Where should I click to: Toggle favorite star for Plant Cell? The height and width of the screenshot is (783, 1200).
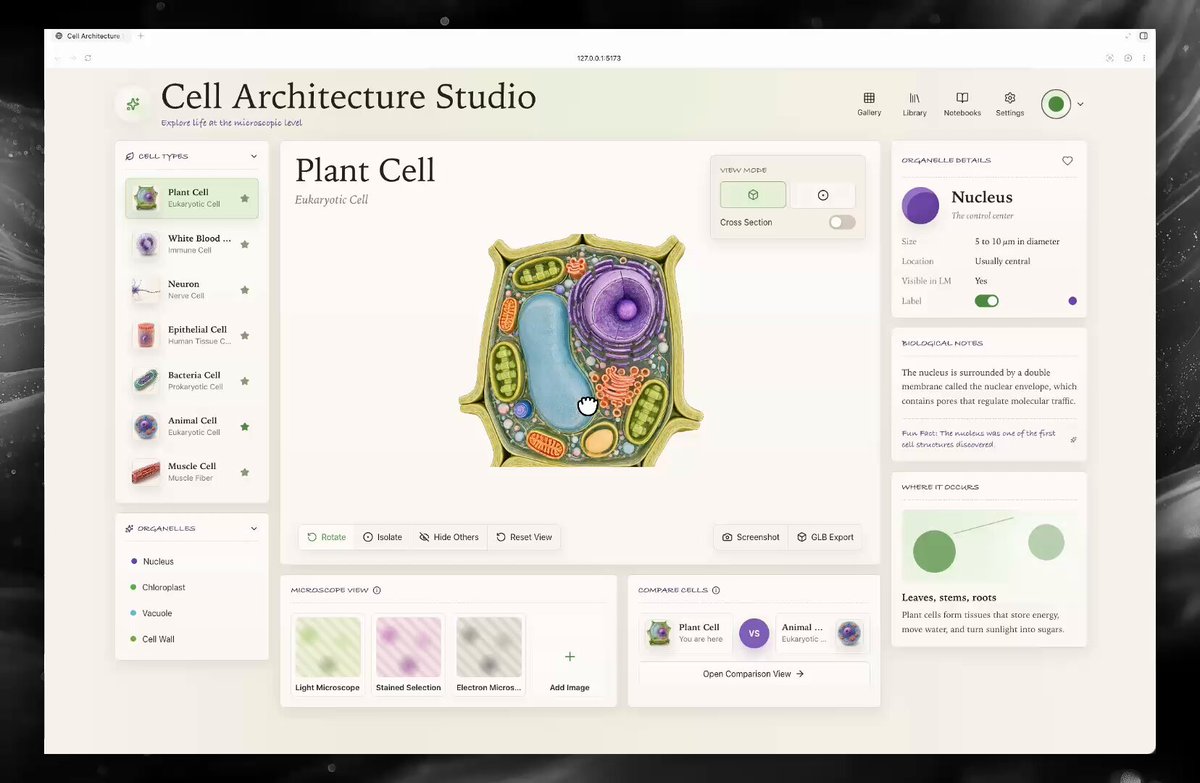pos(245,198)
